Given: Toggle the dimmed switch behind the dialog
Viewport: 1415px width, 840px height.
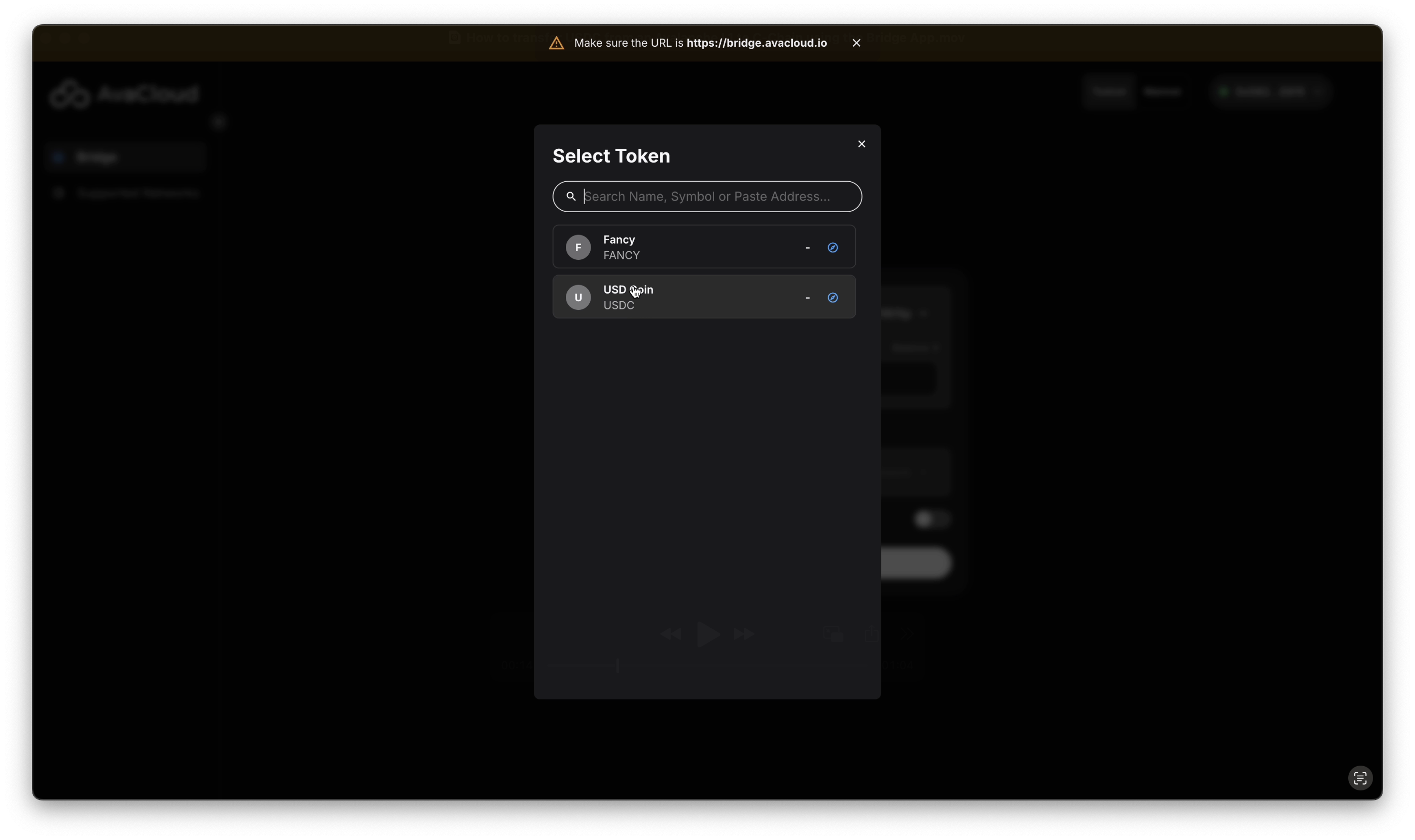Looking at the screenshot, I should (931, 519).
